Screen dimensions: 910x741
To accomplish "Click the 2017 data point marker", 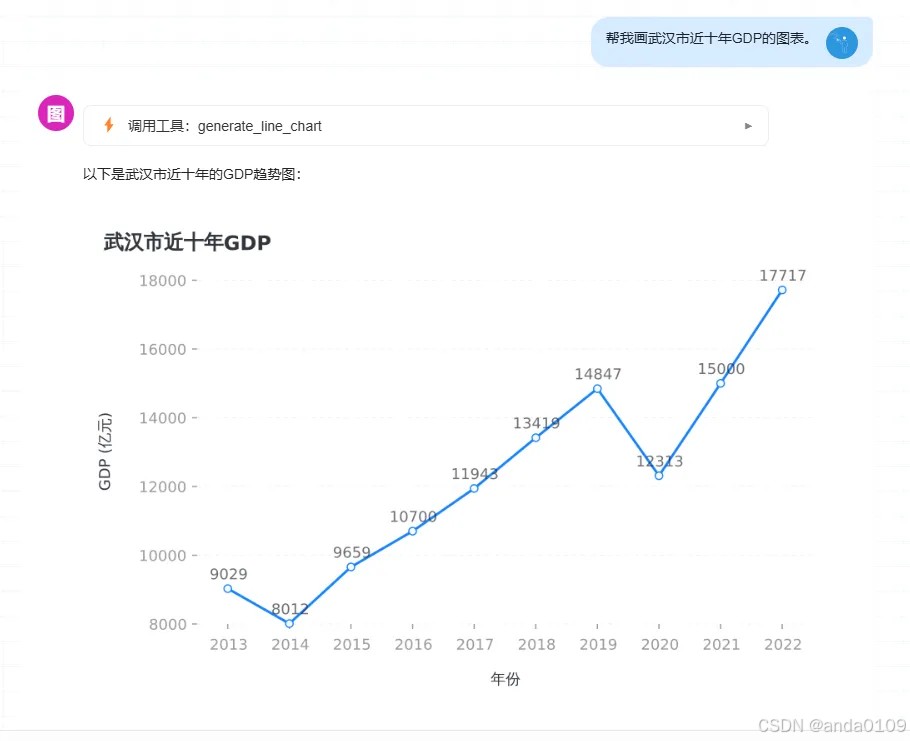I will point(474,489).
